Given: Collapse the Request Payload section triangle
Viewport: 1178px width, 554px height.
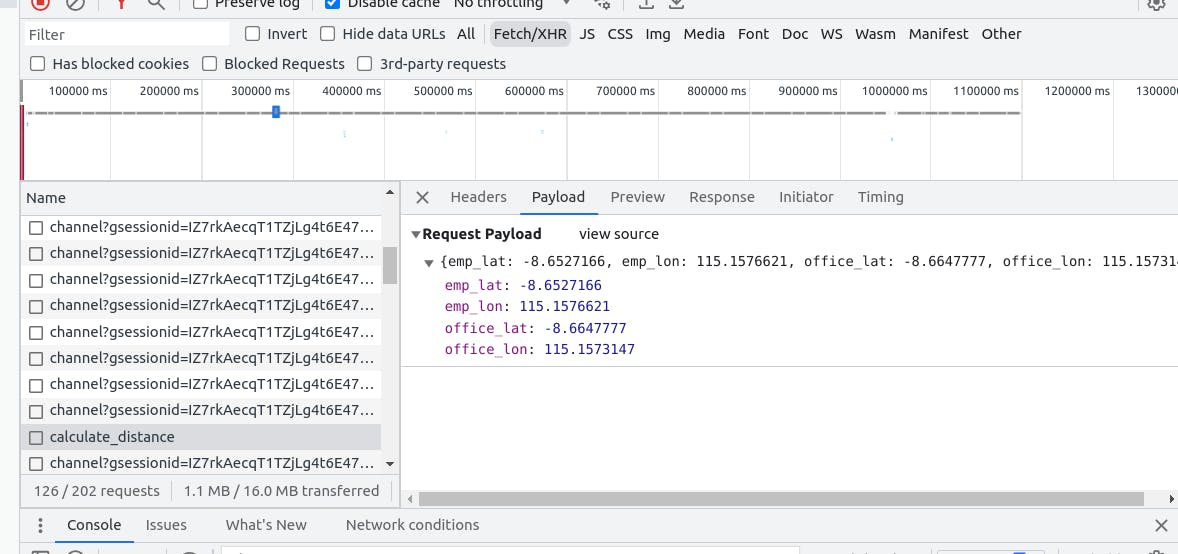Looking at the screenshot, I should (415, 235).
